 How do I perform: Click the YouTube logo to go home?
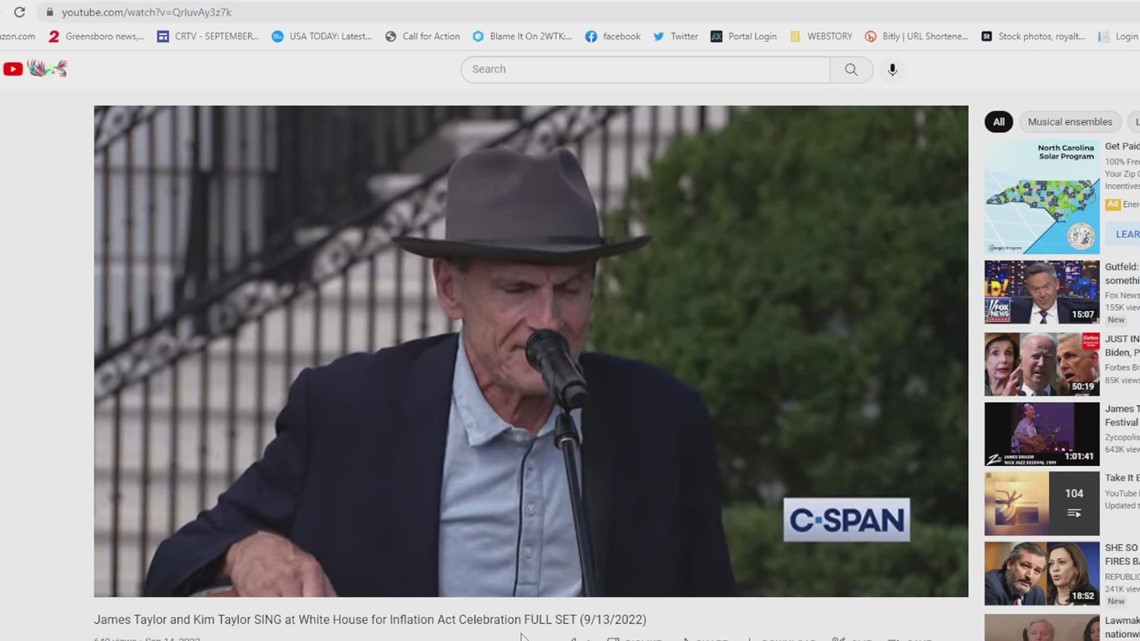tap(12, 69)
